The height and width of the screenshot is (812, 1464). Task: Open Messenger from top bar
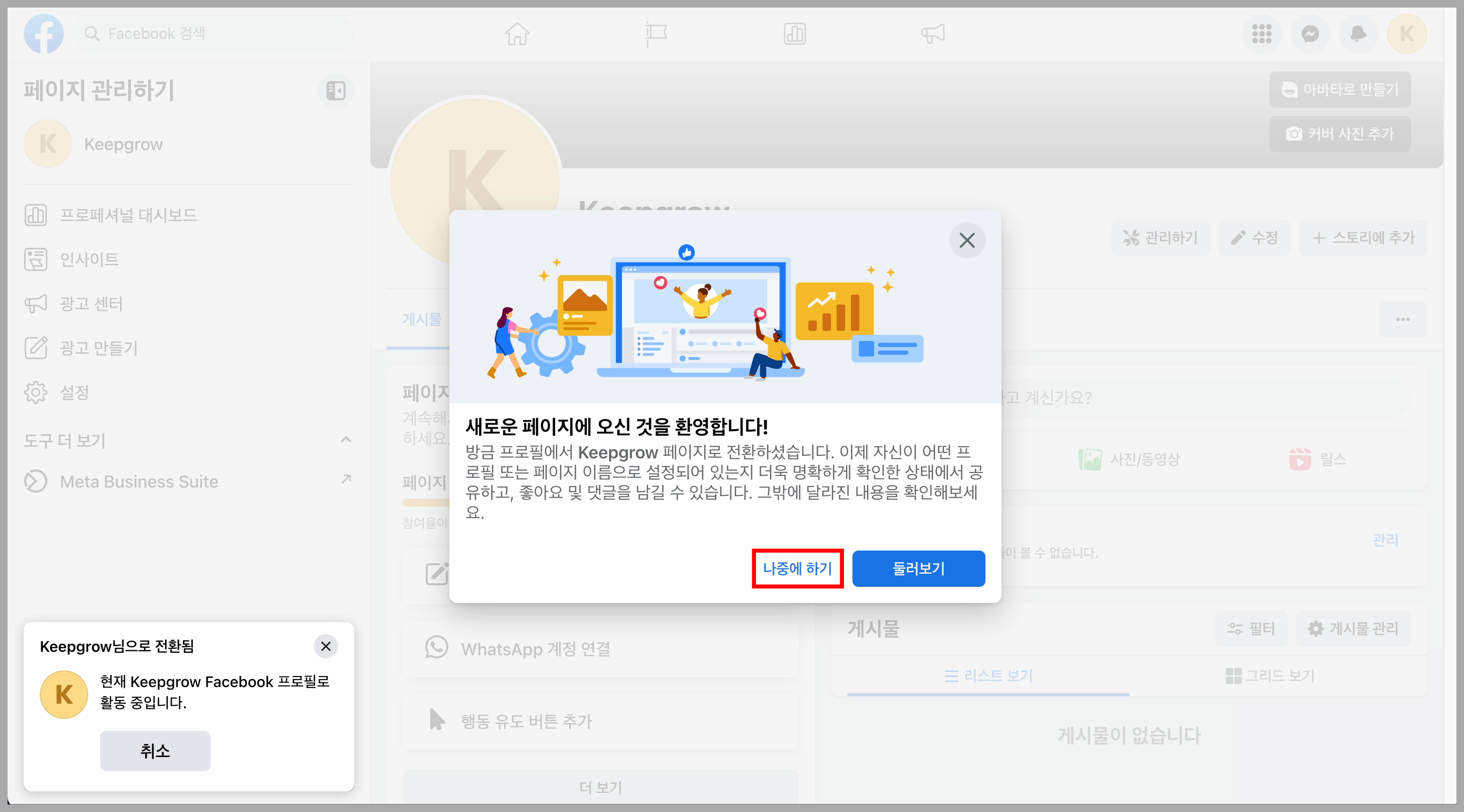pyautogui.click(x=1310, y=34)
